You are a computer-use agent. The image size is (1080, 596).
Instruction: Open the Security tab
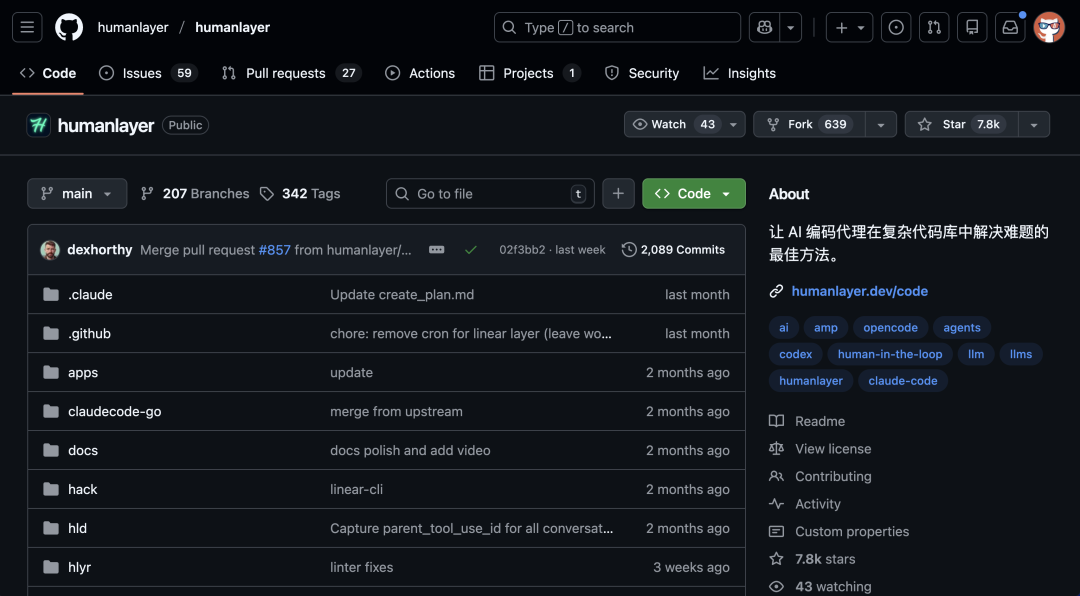(642, 73)
